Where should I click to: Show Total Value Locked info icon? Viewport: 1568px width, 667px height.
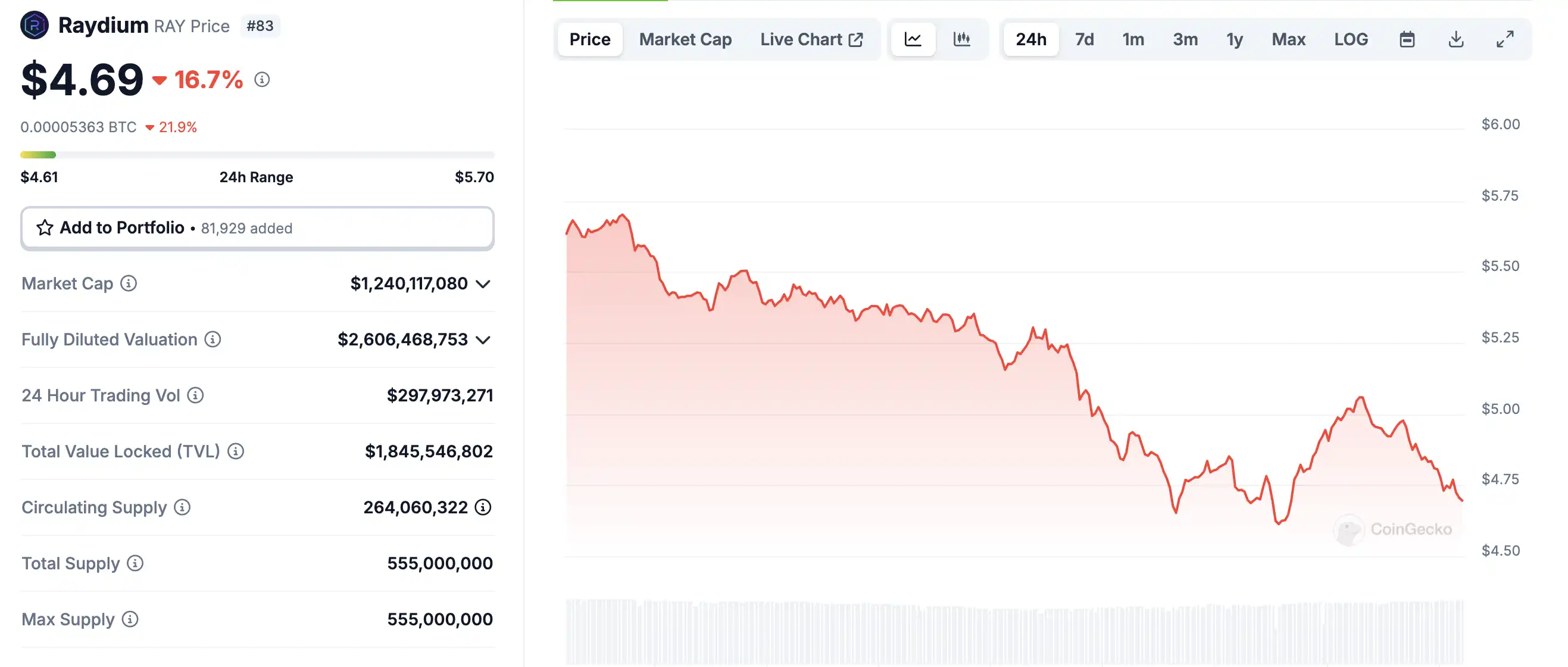pos(236,451)
